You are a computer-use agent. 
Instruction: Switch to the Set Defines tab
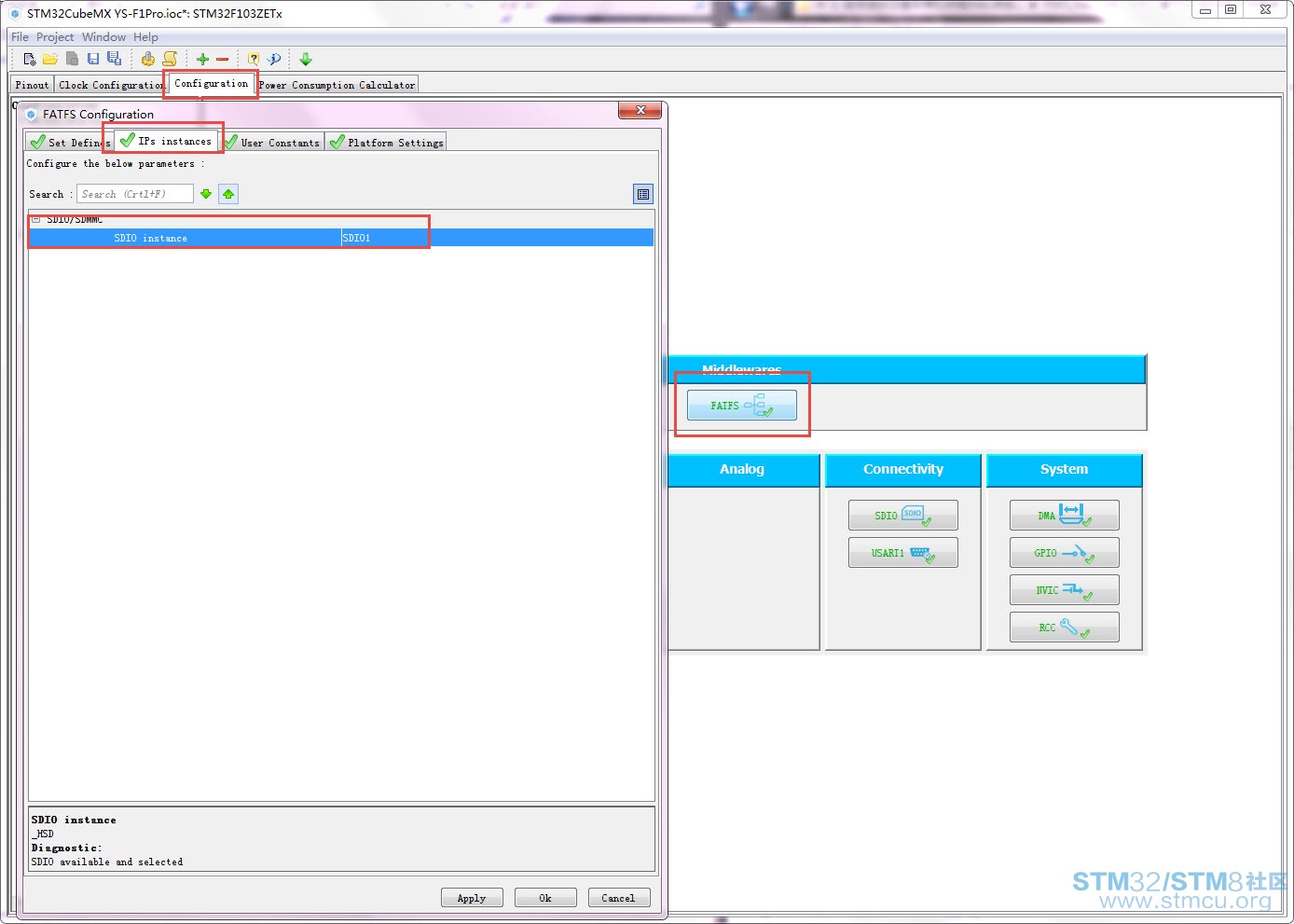[69, 142]
